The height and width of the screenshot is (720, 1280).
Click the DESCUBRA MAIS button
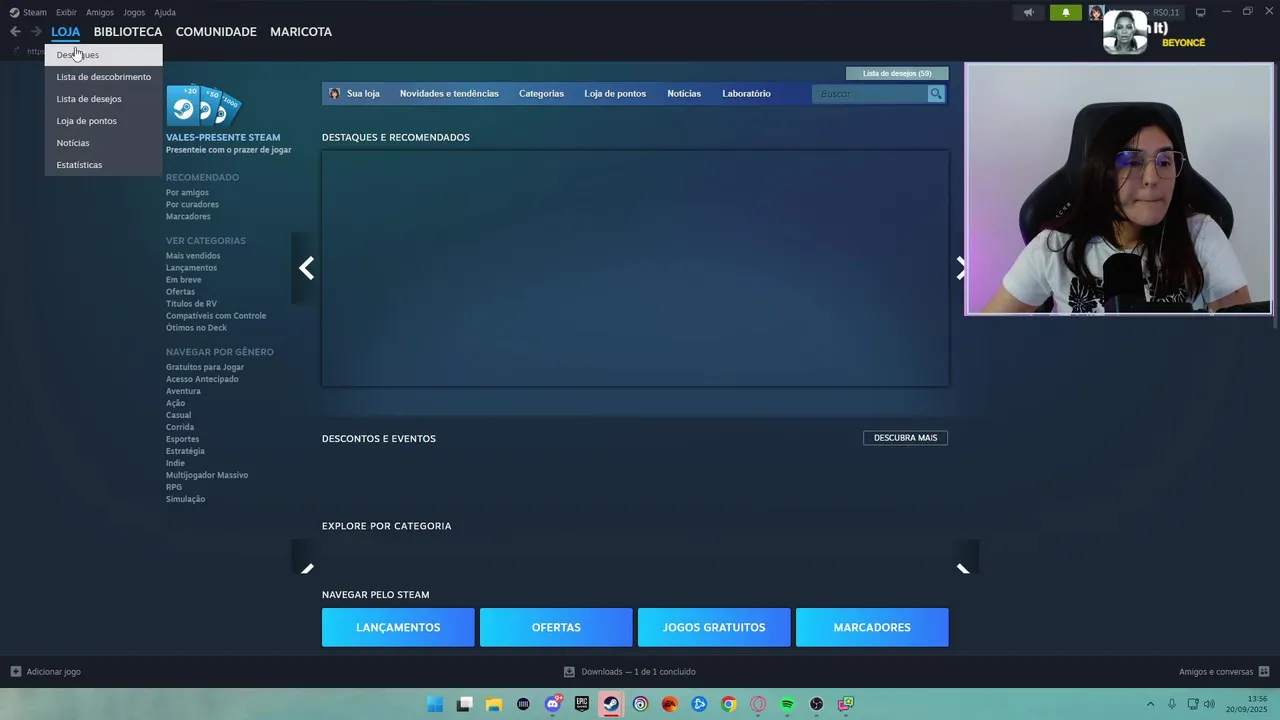[x=905, y=438]
